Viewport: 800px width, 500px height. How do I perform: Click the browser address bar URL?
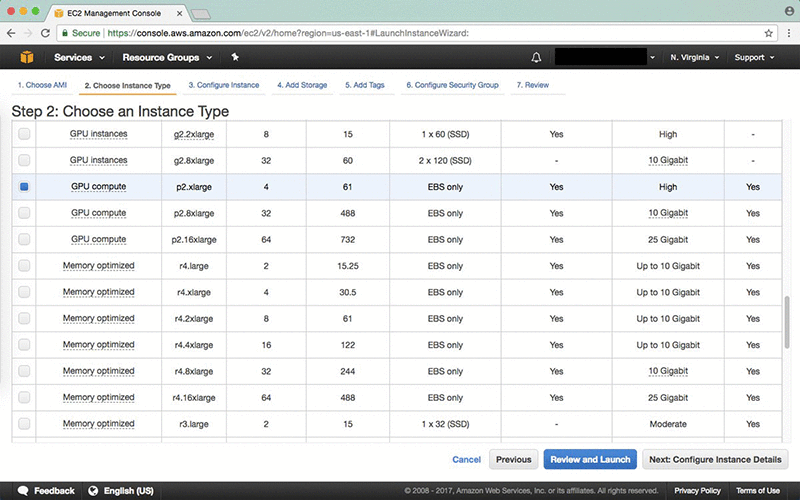[288, 33]
